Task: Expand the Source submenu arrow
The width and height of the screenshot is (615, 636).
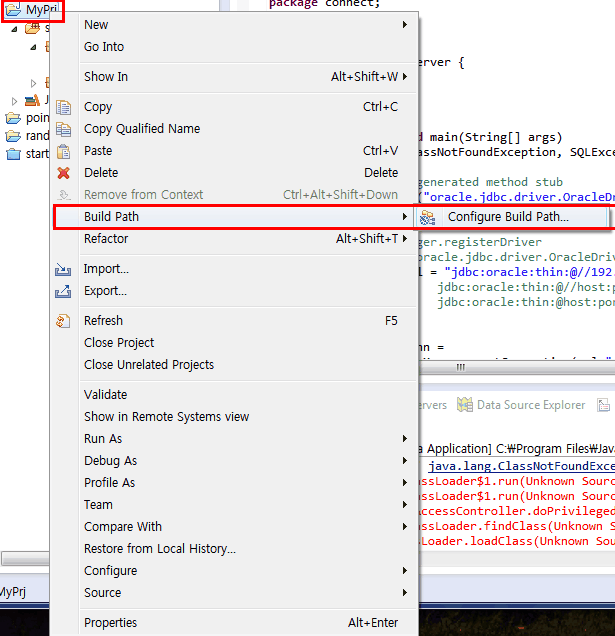Action: pos(404,592)
